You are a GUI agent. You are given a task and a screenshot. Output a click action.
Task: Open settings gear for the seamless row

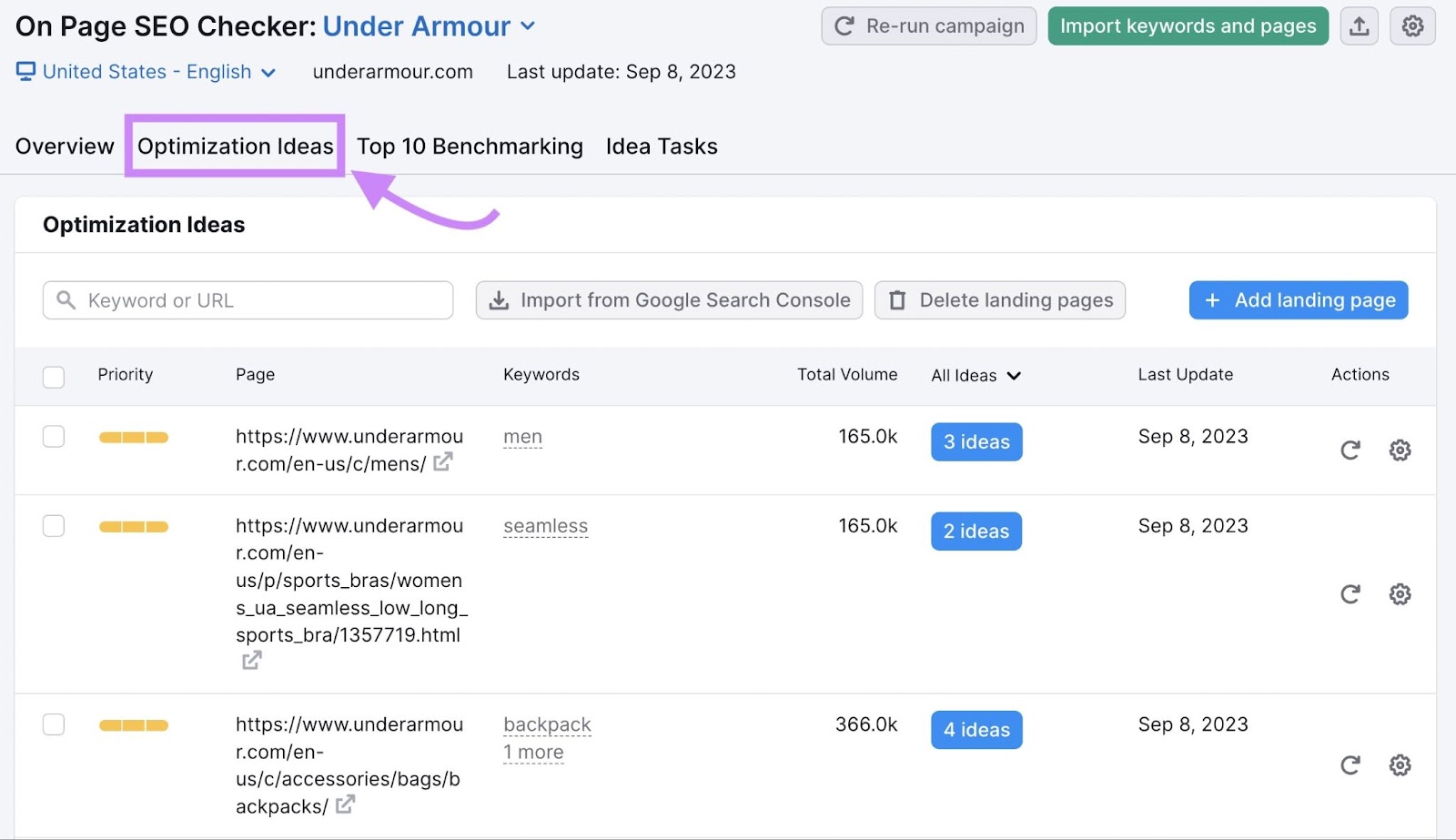pos(1400,594)
